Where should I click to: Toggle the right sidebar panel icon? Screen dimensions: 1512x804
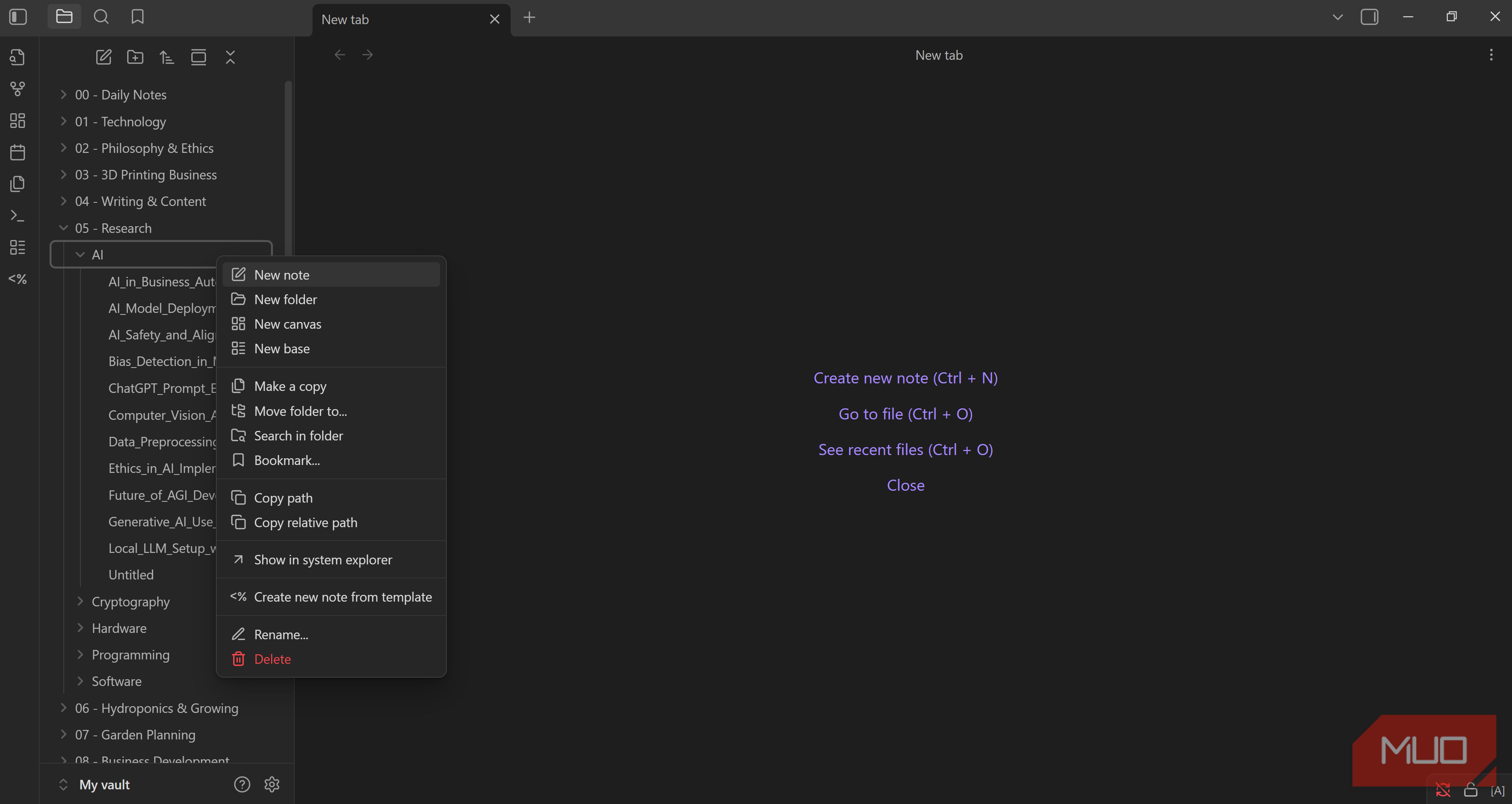tap(1369, 17)
